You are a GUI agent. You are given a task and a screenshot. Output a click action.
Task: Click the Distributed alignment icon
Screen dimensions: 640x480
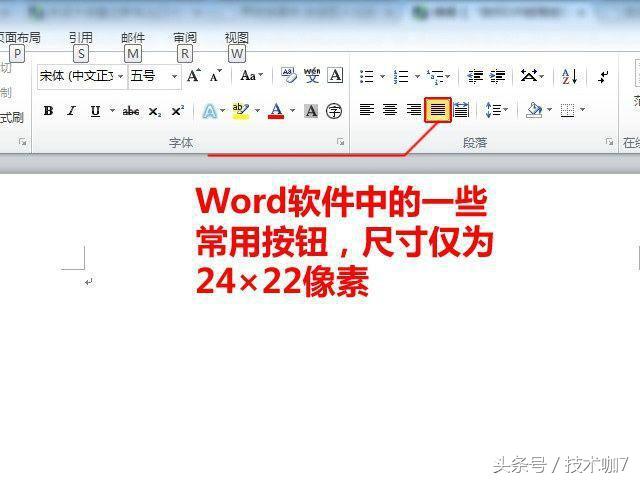pyautogui.click(x=461, y=110)
